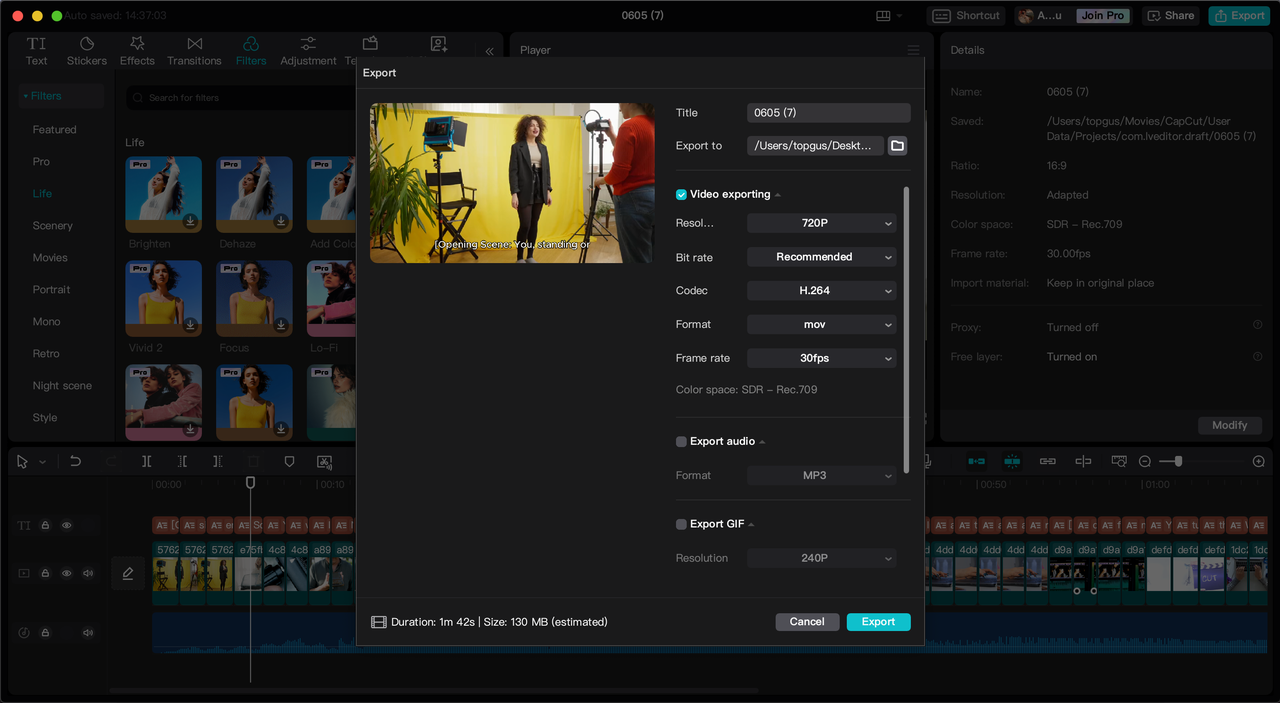Open the Bit rate Recommended dropdown

[x=822, y=257]
